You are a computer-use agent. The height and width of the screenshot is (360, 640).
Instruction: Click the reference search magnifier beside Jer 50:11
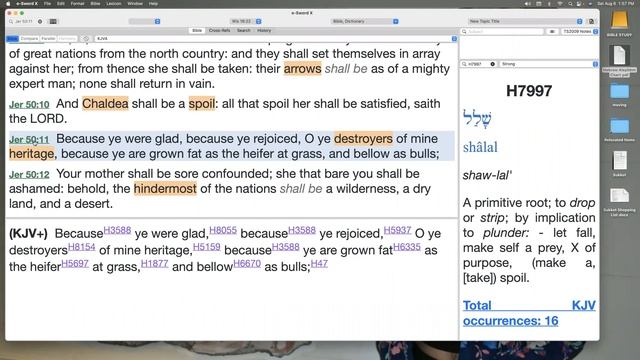tap(11, 21)
